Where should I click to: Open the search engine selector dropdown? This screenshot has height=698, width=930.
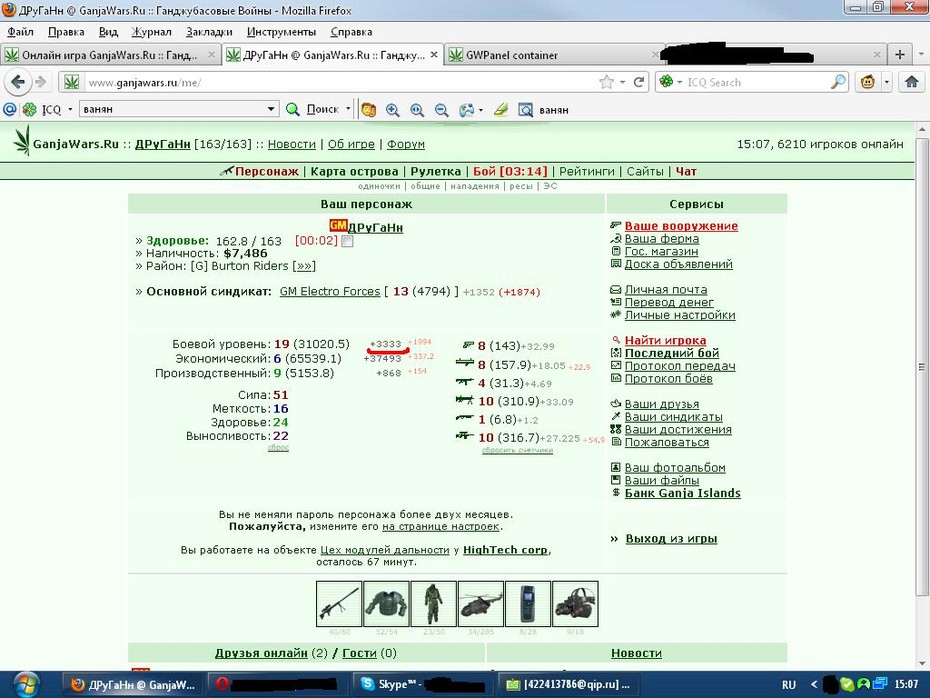tap(680, 82)
